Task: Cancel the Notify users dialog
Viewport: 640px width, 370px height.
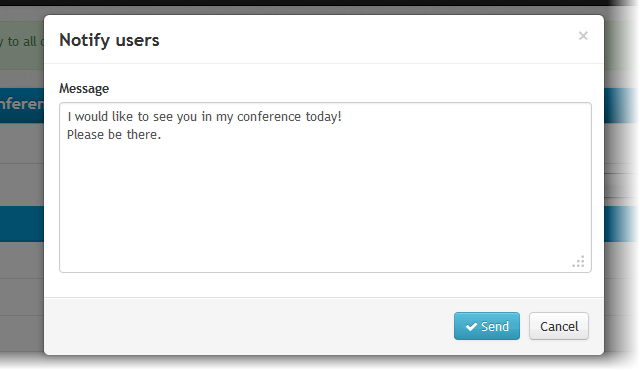Action: click(x=559, y=326)
